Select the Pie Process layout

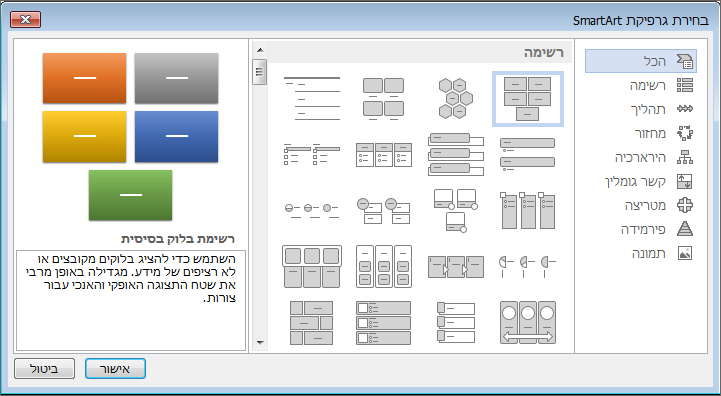[527, 267]
